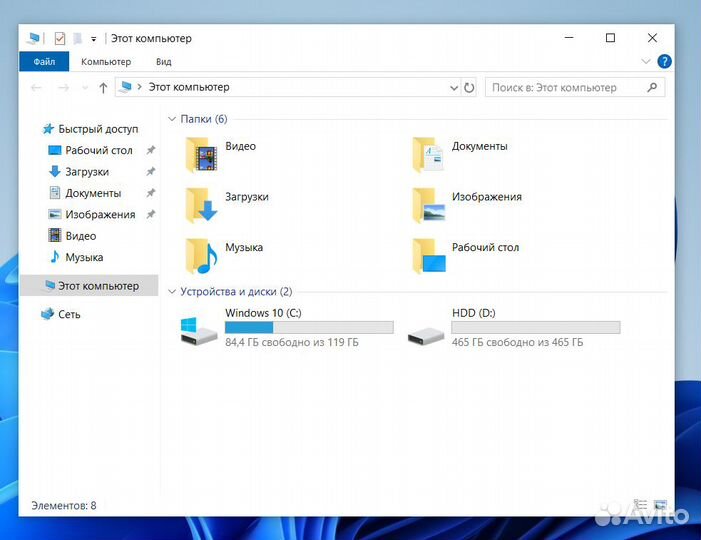Screen dimensions: 701x540
Task: Select Этот компьютер in the sidebar
Action: tap(89, 286)
